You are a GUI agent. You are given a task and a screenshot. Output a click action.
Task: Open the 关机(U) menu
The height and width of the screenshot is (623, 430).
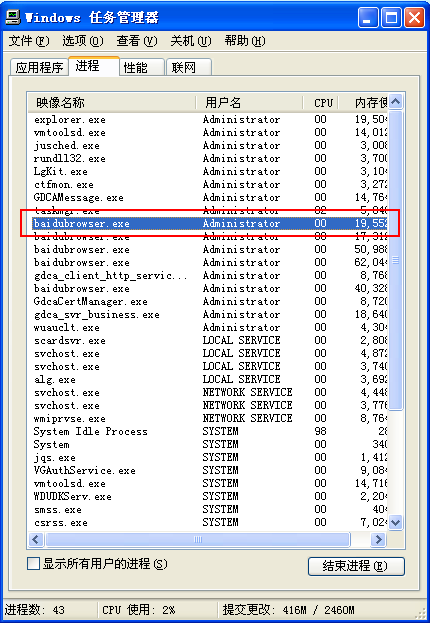pyautogui.click(x=191, y=41)
